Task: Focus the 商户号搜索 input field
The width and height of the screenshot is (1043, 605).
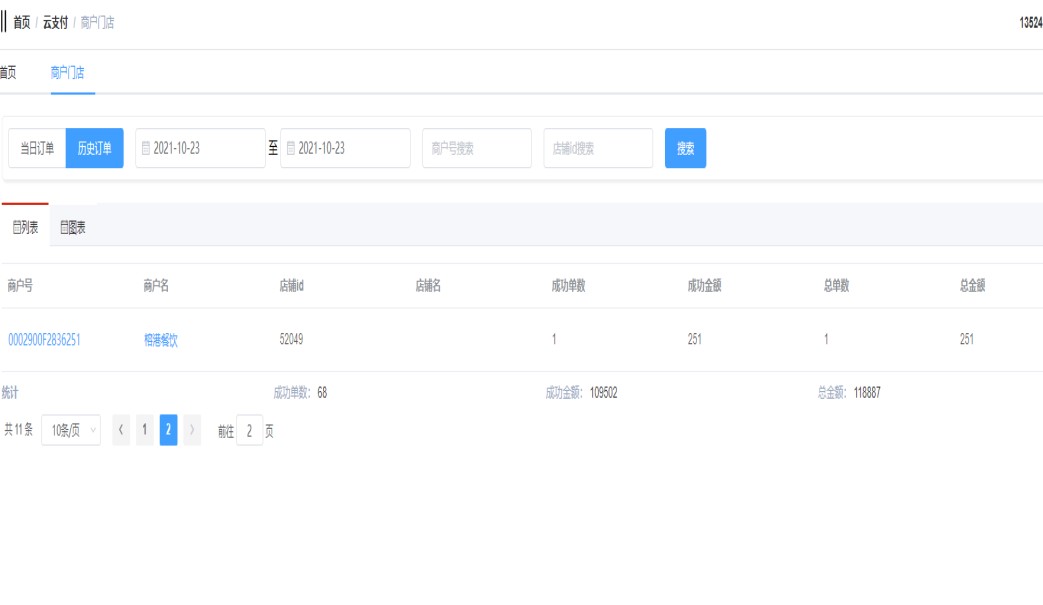Action: (x=476, y=148)
